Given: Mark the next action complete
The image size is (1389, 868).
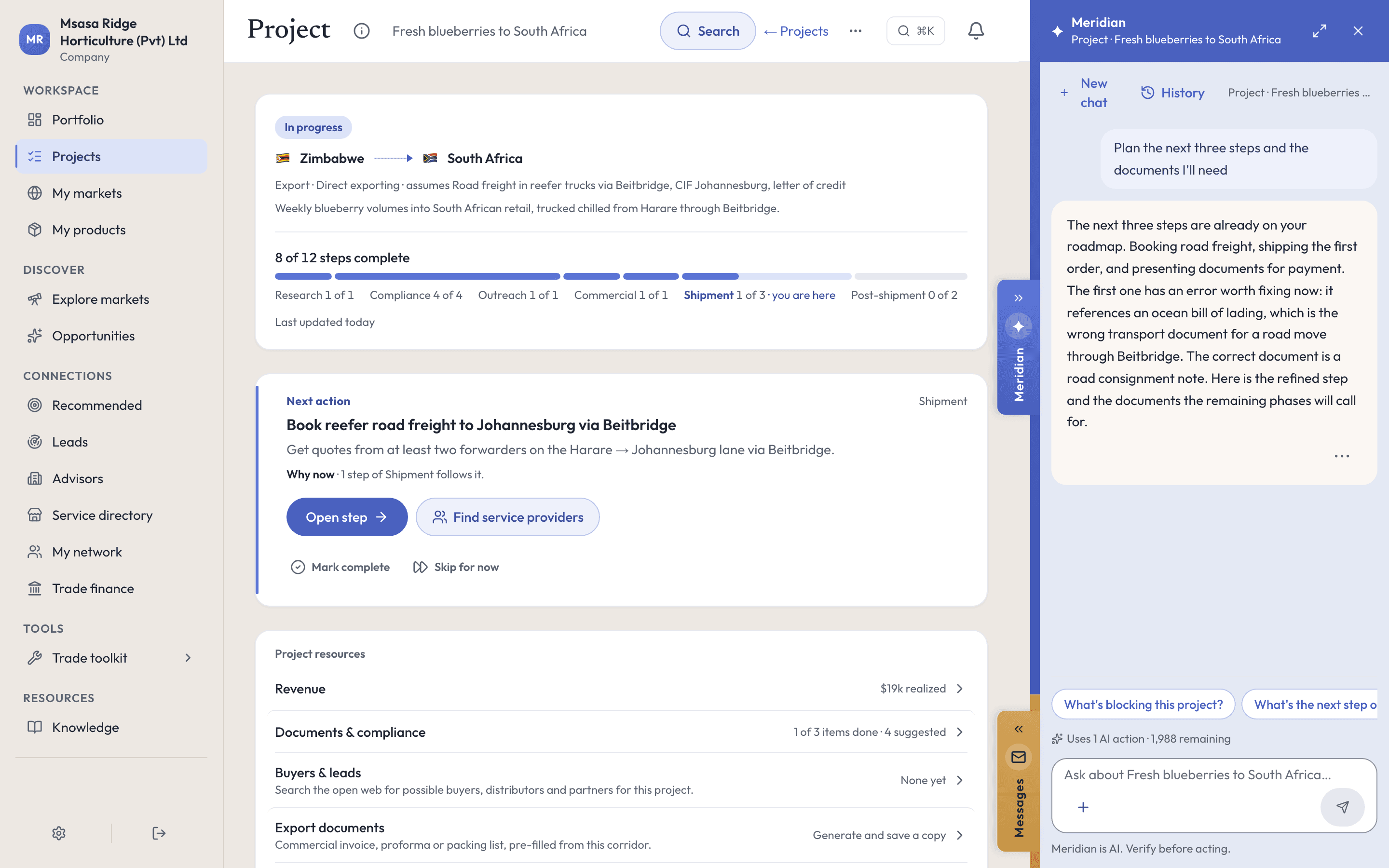Looking at the screenshot, I should tap(340, 567).
